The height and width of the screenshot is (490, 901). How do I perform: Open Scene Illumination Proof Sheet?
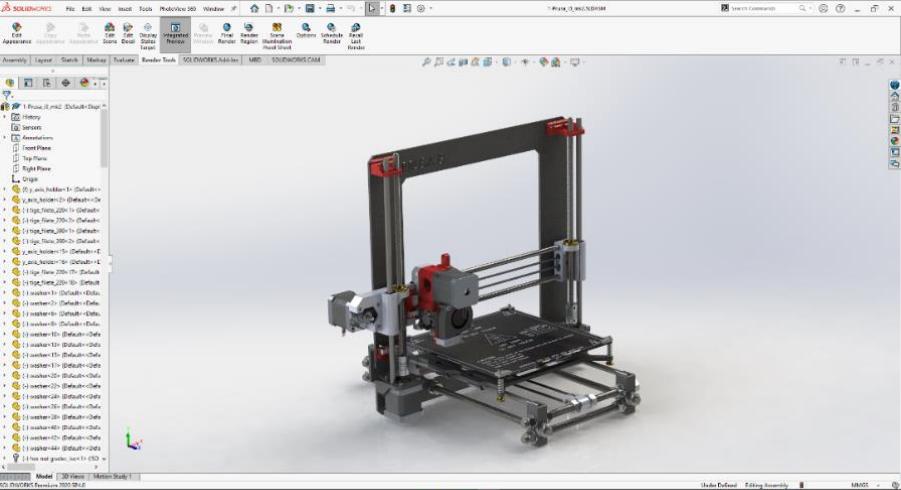pyautogui.click(x=277, y=35)
